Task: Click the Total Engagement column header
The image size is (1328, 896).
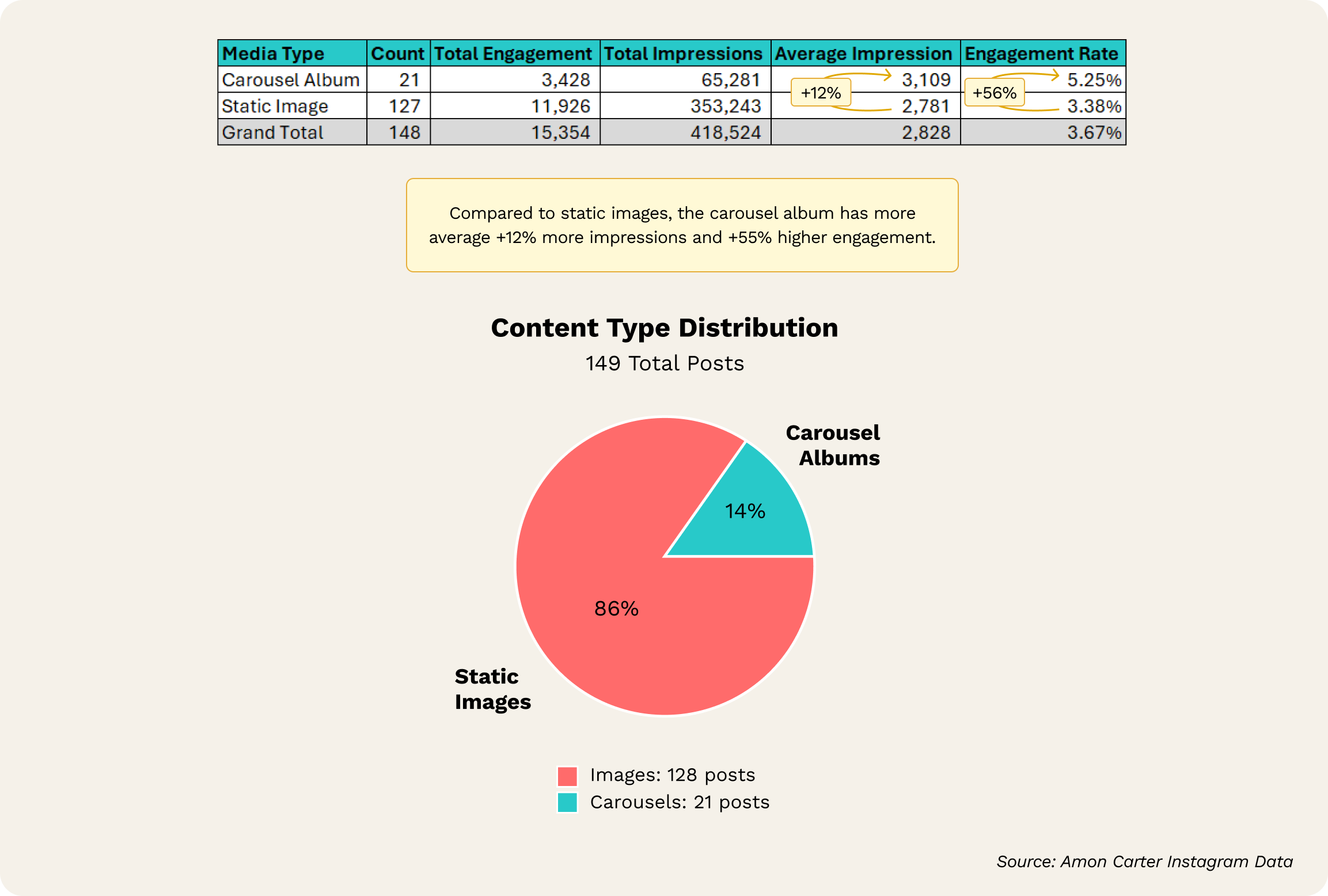Action: (514, 54)
